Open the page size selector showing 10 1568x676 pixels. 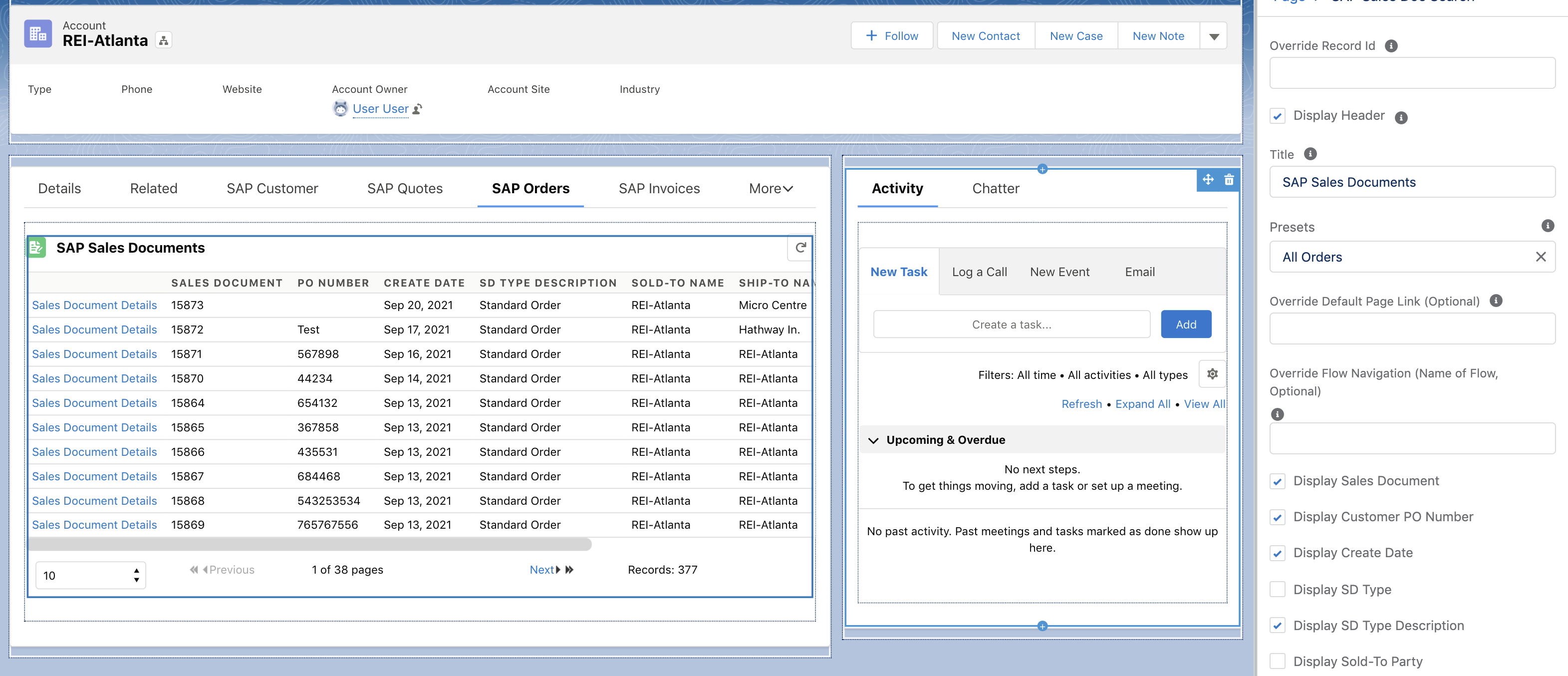click(x=91, y=575)
